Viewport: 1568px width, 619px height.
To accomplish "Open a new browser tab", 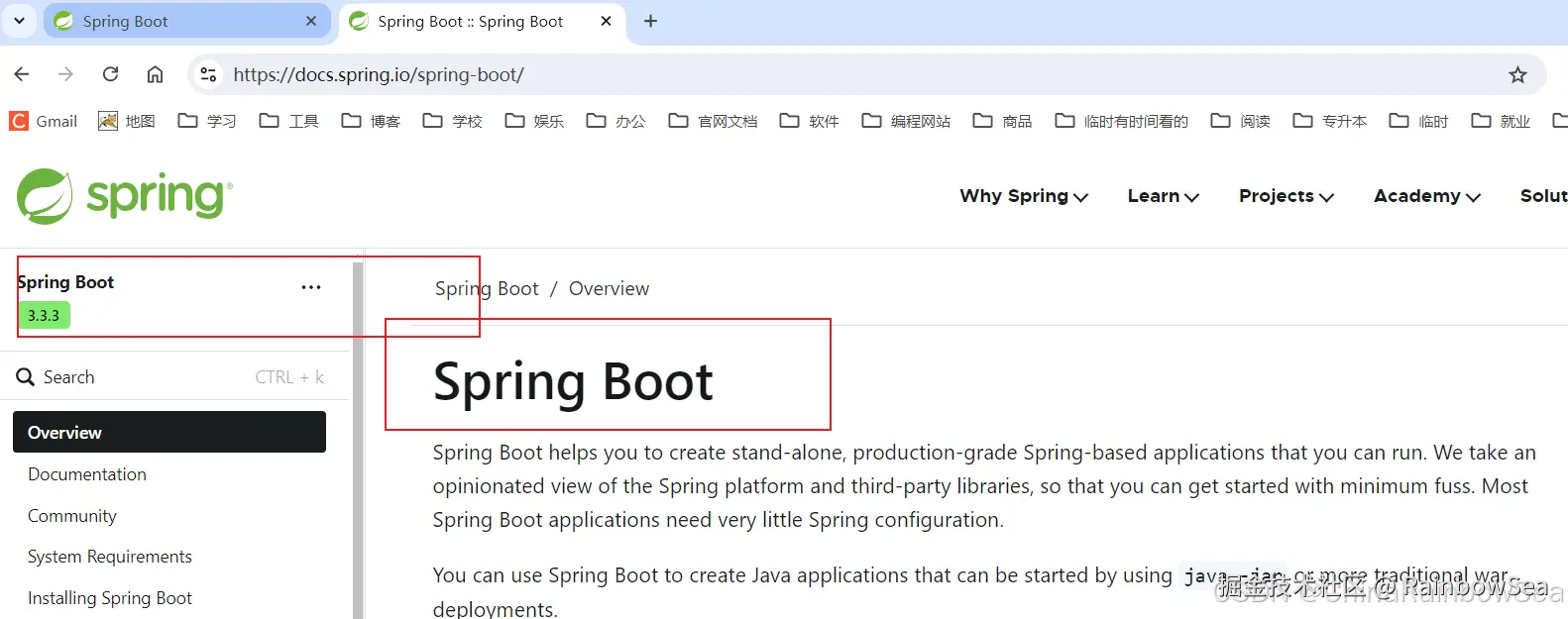I will pos(650,21).
